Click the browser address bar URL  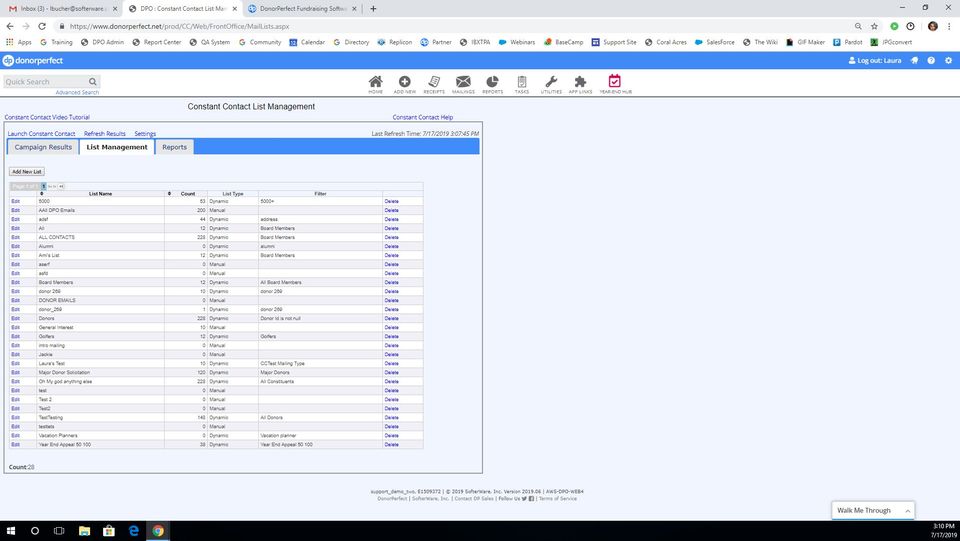click(x=179, y=26)
